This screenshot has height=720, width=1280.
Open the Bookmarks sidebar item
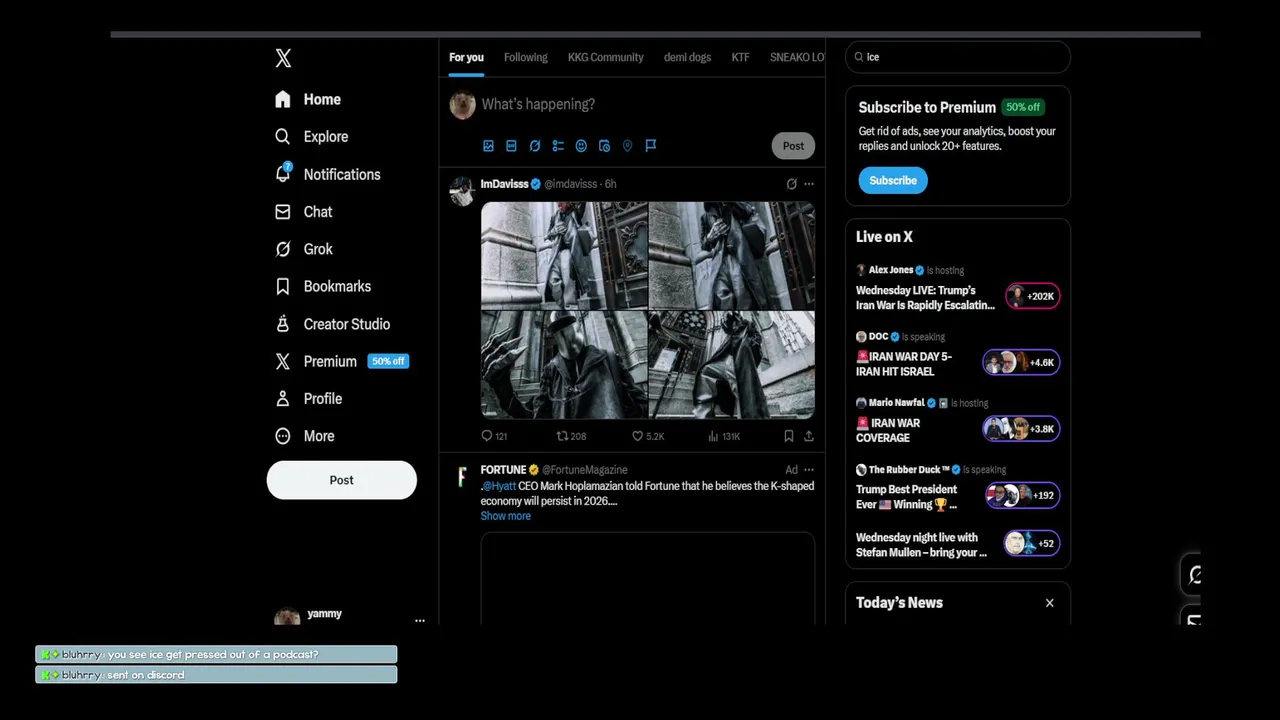[x=322, y=287]
